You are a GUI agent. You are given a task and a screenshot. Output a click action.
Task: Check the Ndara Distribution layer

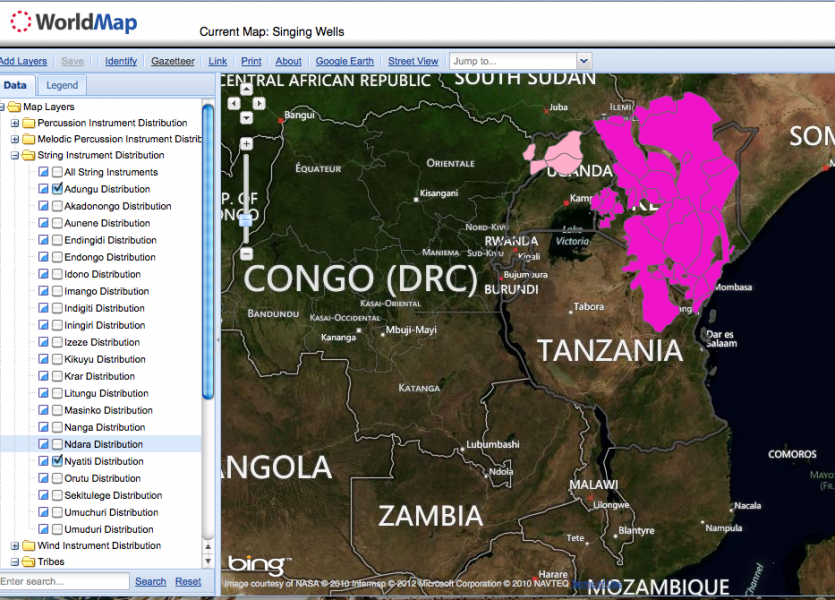58,445
